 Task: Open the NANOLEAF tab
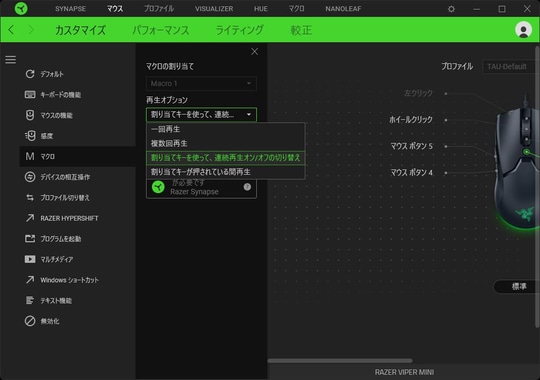(343, 9)
